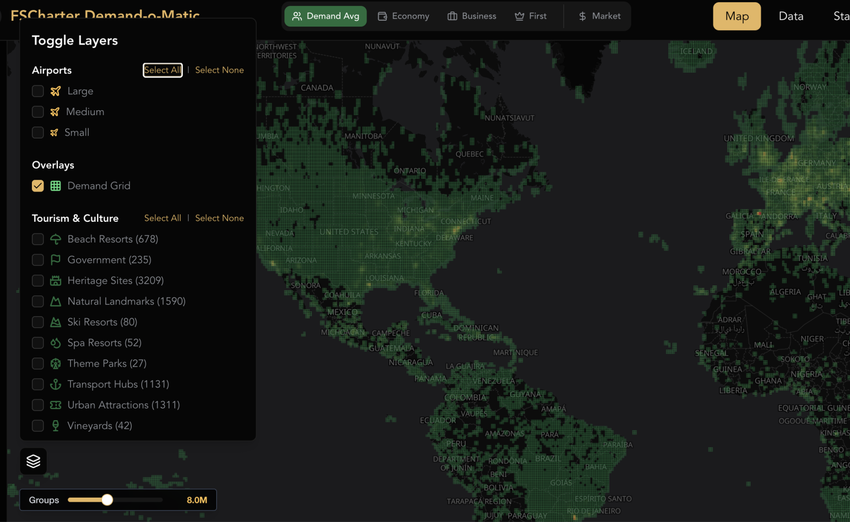
Task: Click the Transport Hubs anchor icon
Action: click(56, 385)
